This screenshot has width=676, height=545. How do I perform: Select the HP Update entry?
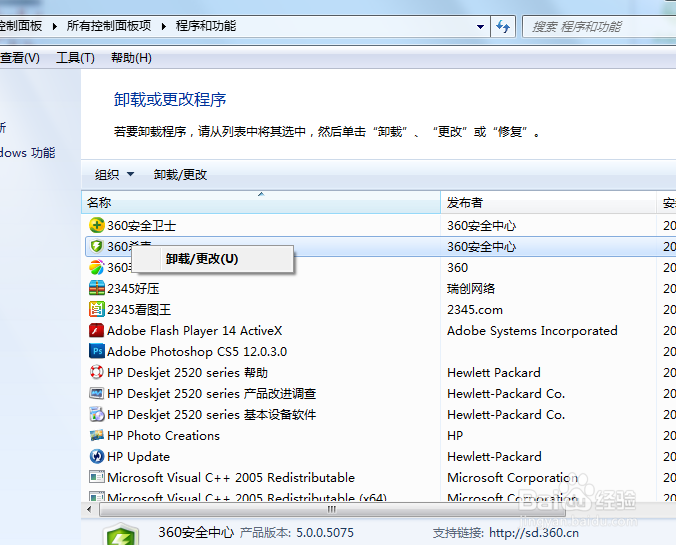138,457
